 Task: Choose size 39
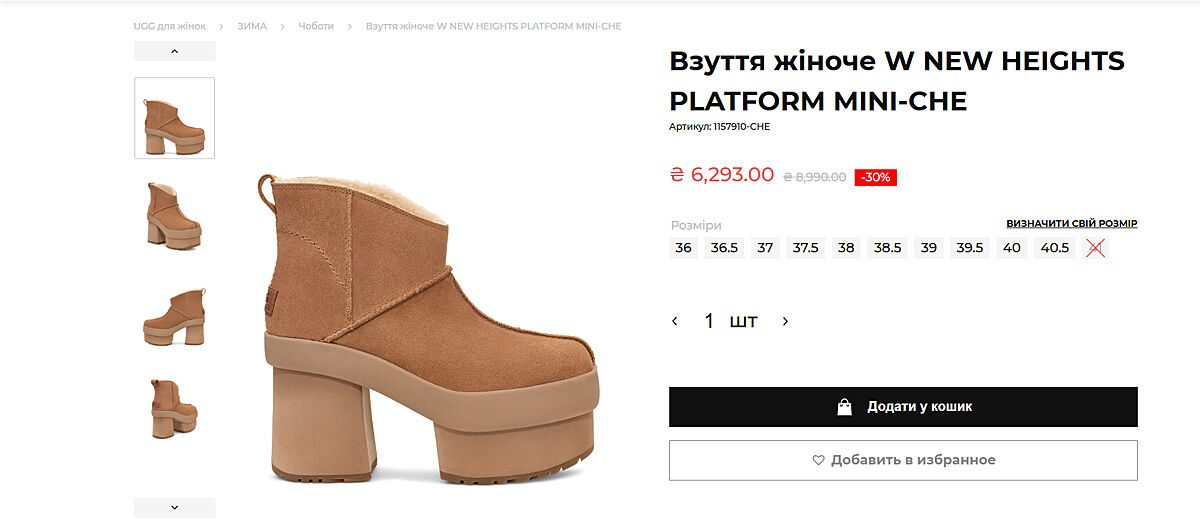(x=929, y=248)
